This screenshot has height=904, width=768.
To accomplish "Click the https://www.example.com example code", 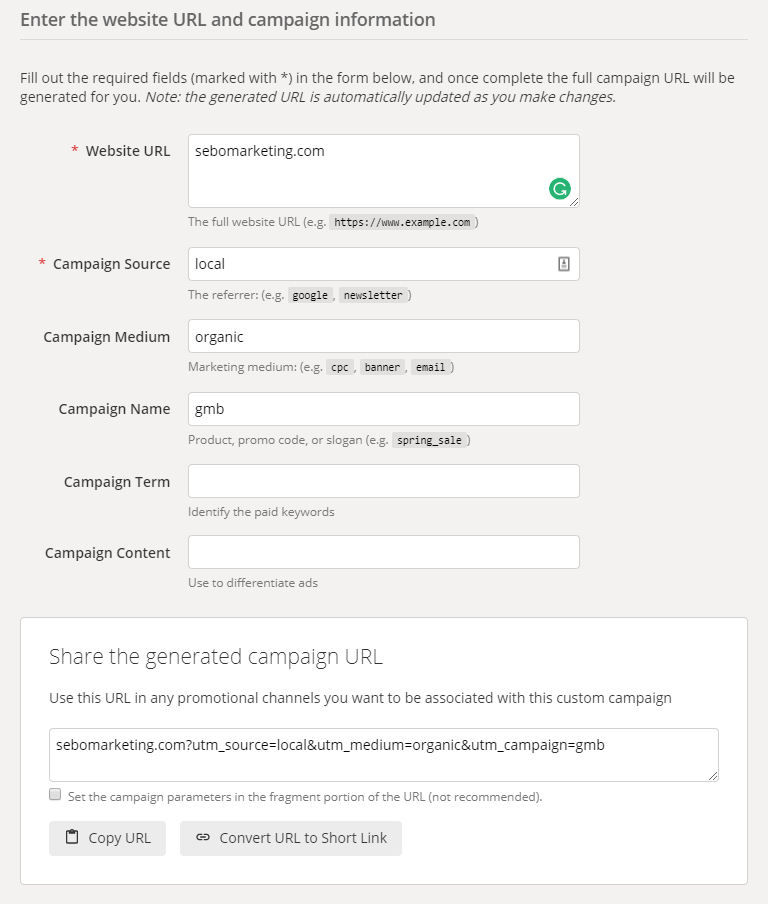I will (x=402, y=222).
